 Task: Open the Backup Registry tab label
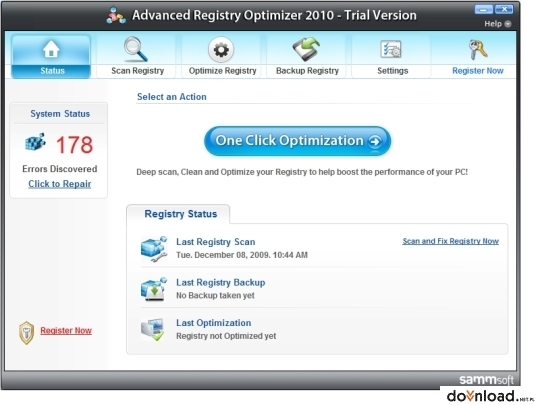pyautogui.click(x=307, y=71)
